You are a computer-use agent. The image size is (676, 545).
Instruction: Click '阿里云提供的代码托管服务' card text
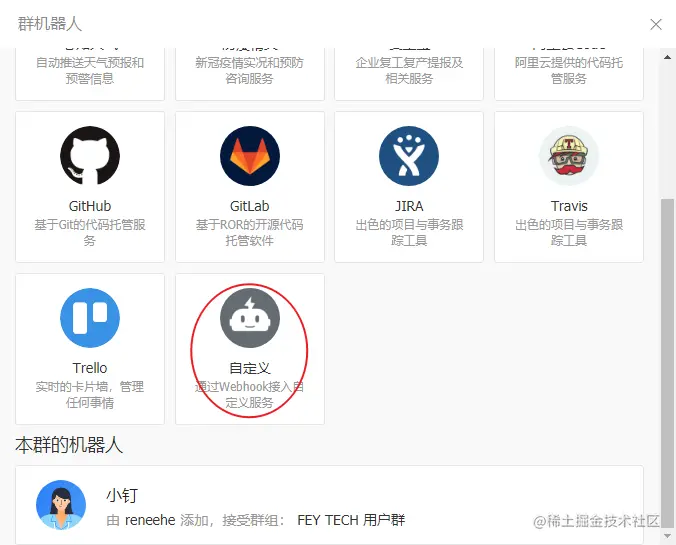tap(569, 70)
